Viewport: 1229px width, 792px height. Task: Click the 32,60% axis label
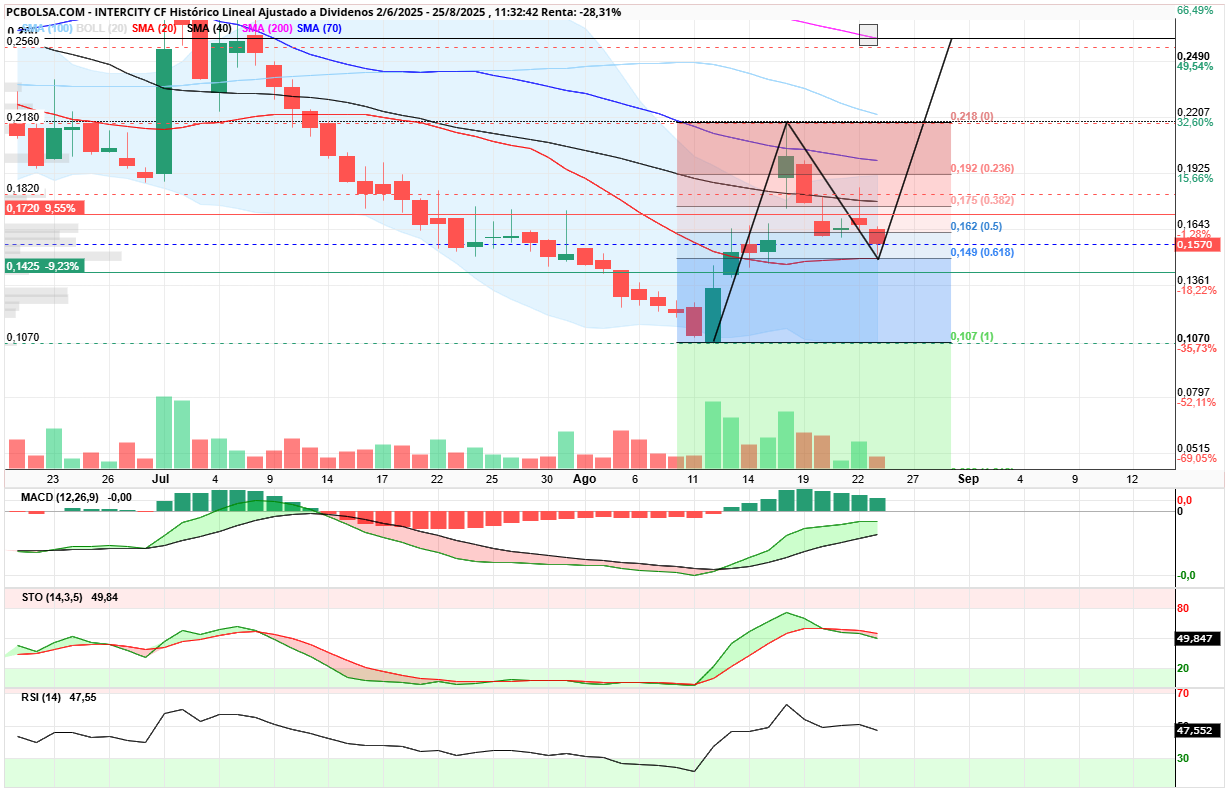1195,122
